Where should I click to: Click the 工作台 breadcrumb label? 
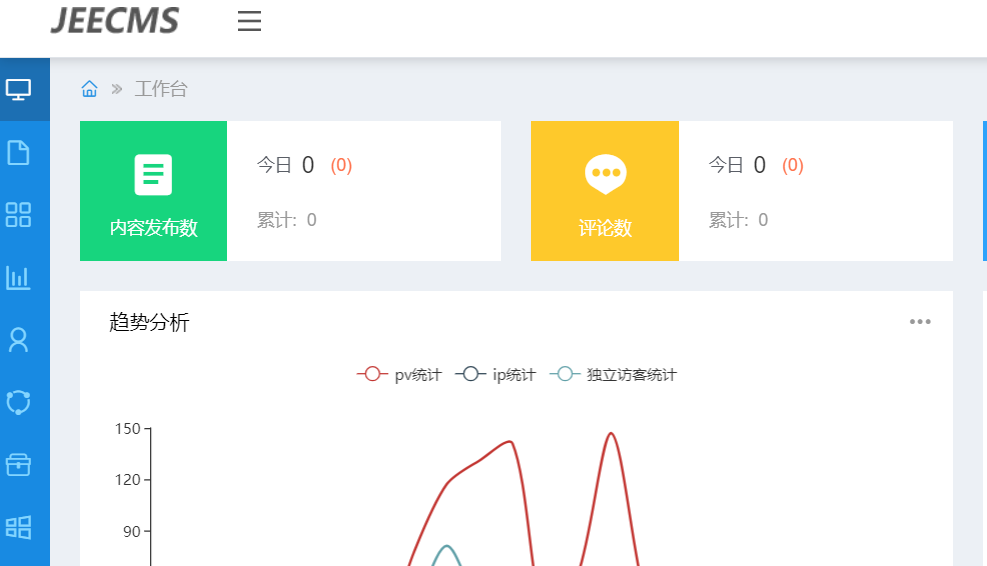[161, 89]
